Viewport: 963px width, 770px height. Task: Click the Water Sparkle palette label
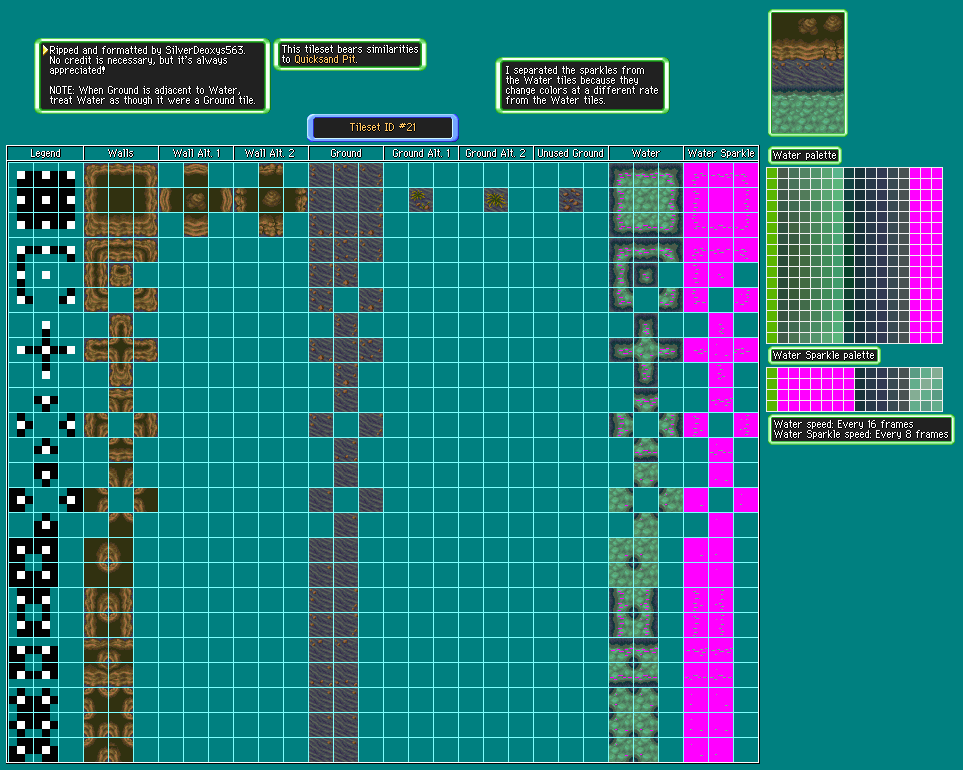[x=824, y=356]
